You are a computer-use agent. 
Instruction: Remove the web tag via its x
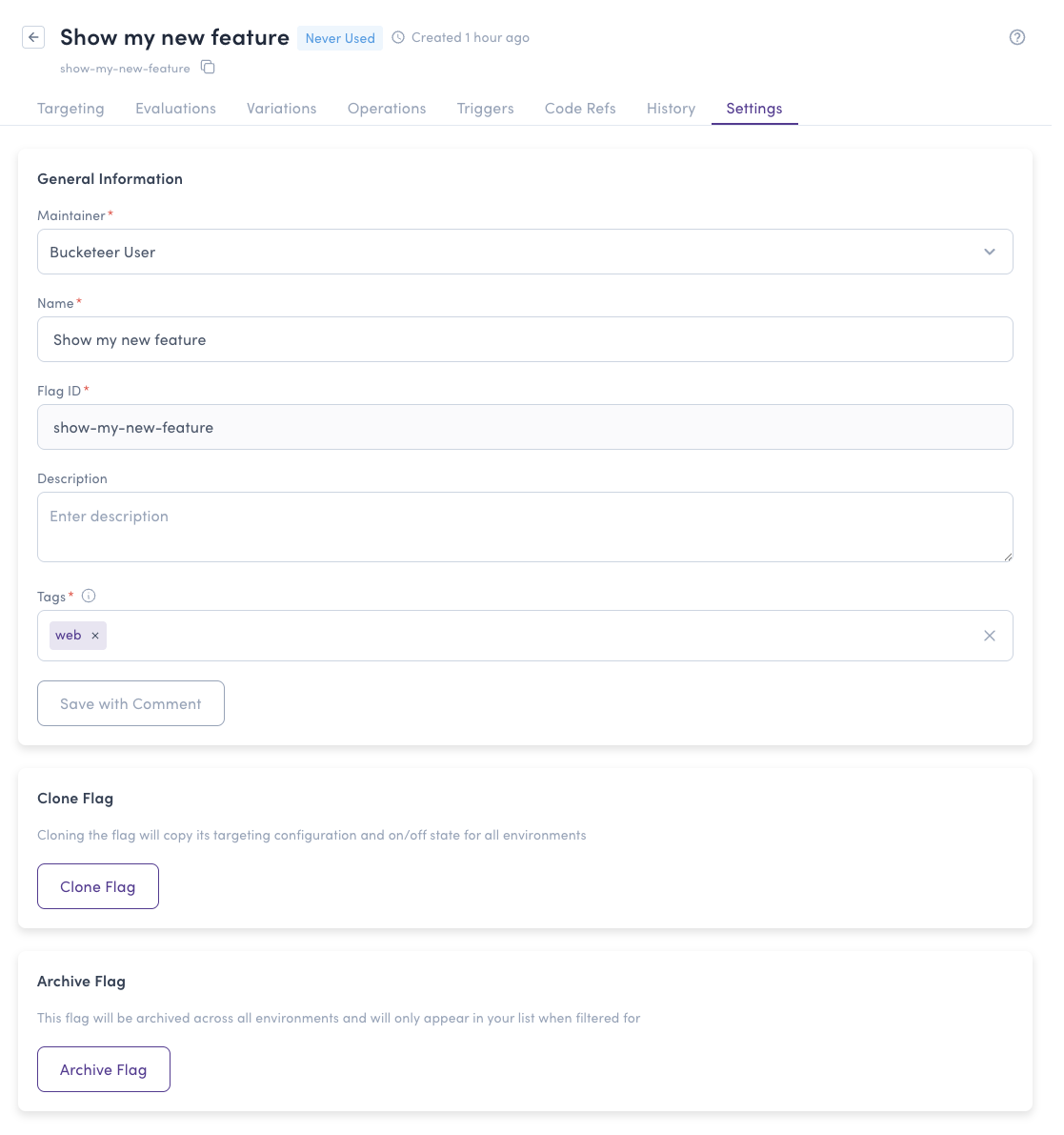[95, 635]
